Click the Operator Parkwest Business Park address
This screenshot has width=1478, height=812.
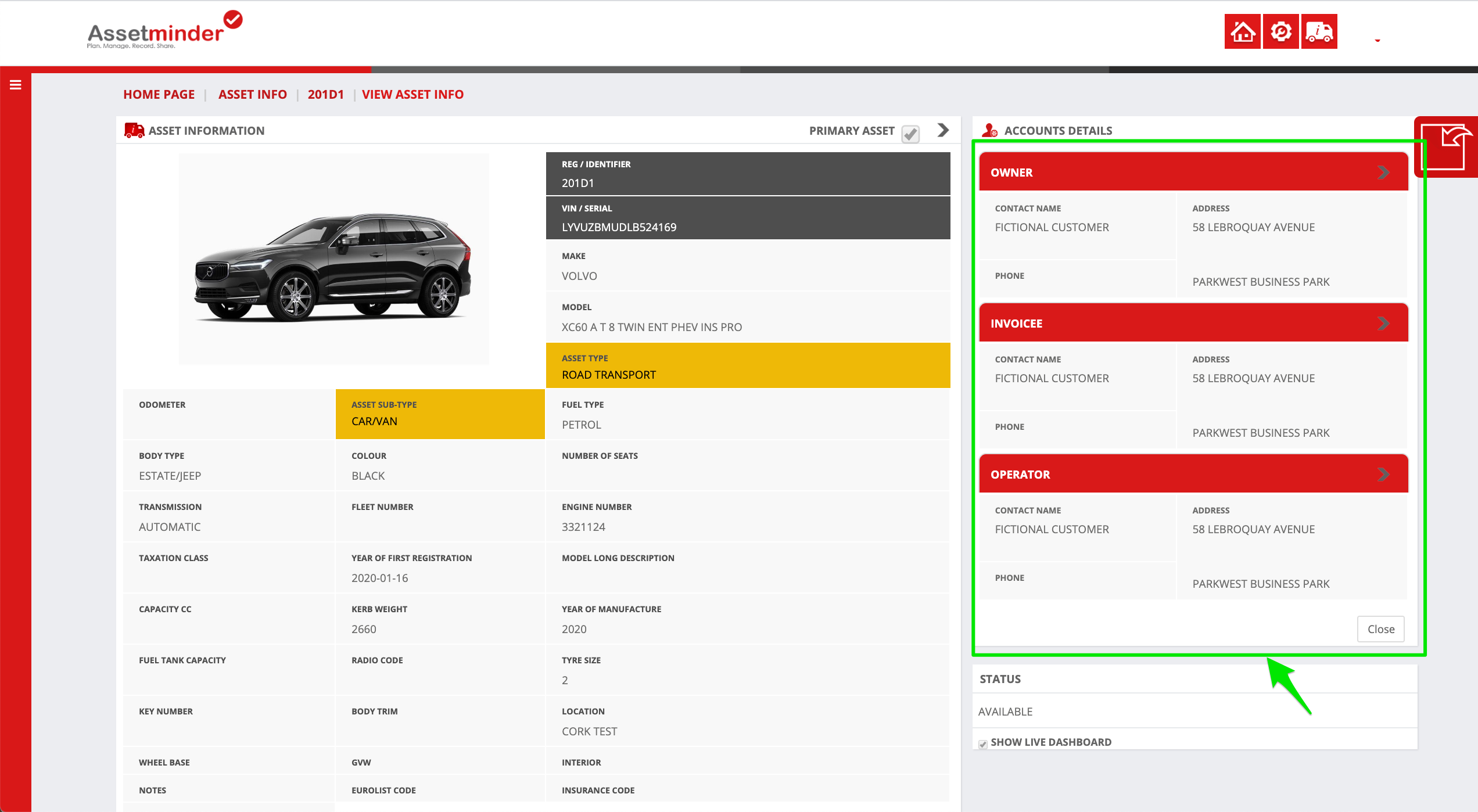pos(1261,584)
